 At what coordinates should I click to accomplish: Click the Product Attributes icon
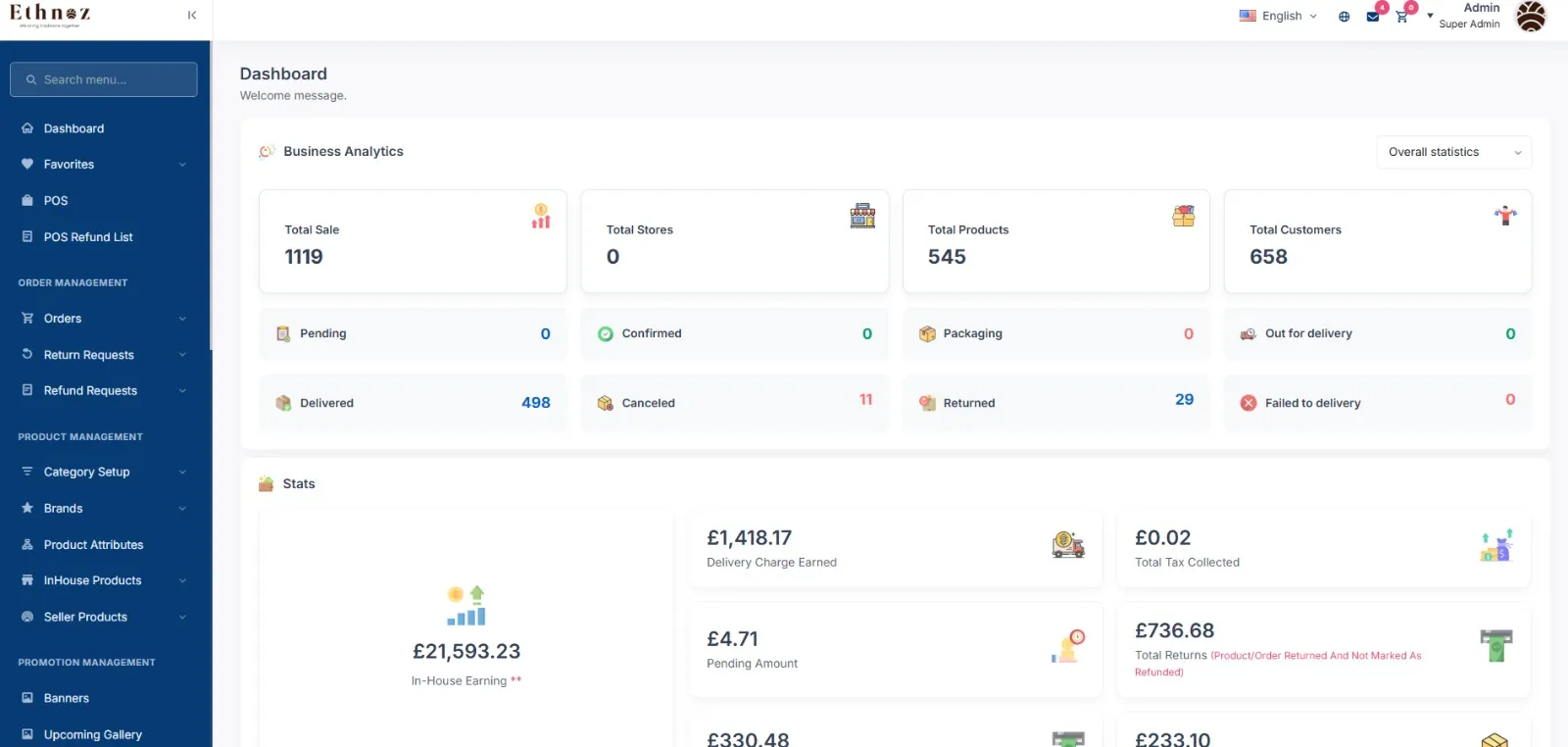coord(27,544)
